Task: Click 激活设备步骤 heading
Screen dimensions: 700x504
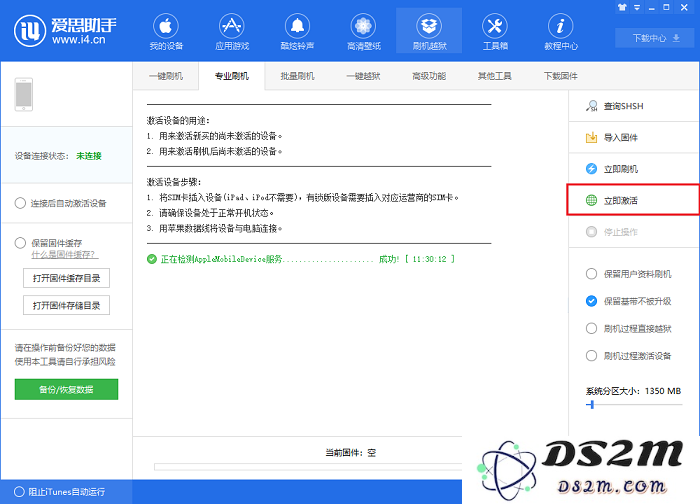Action: coord(174,182)
